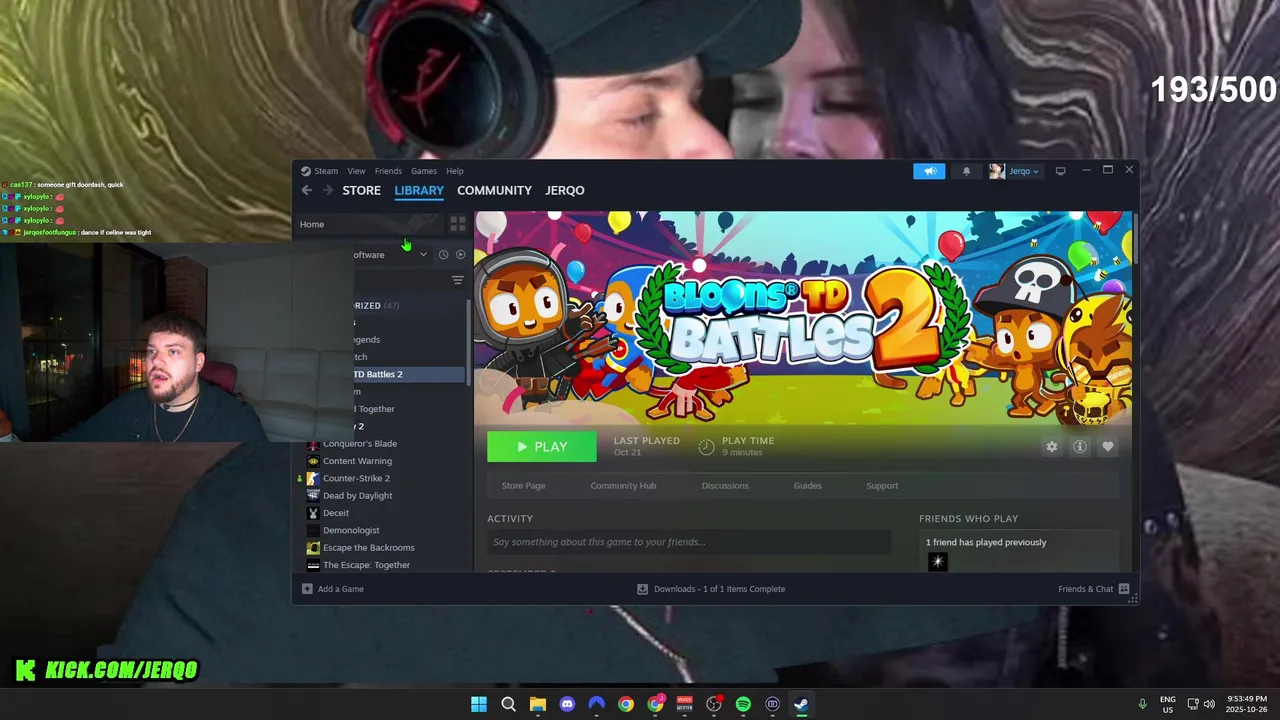
Task: Switch to the STORE tab
Action: [362, 190]
